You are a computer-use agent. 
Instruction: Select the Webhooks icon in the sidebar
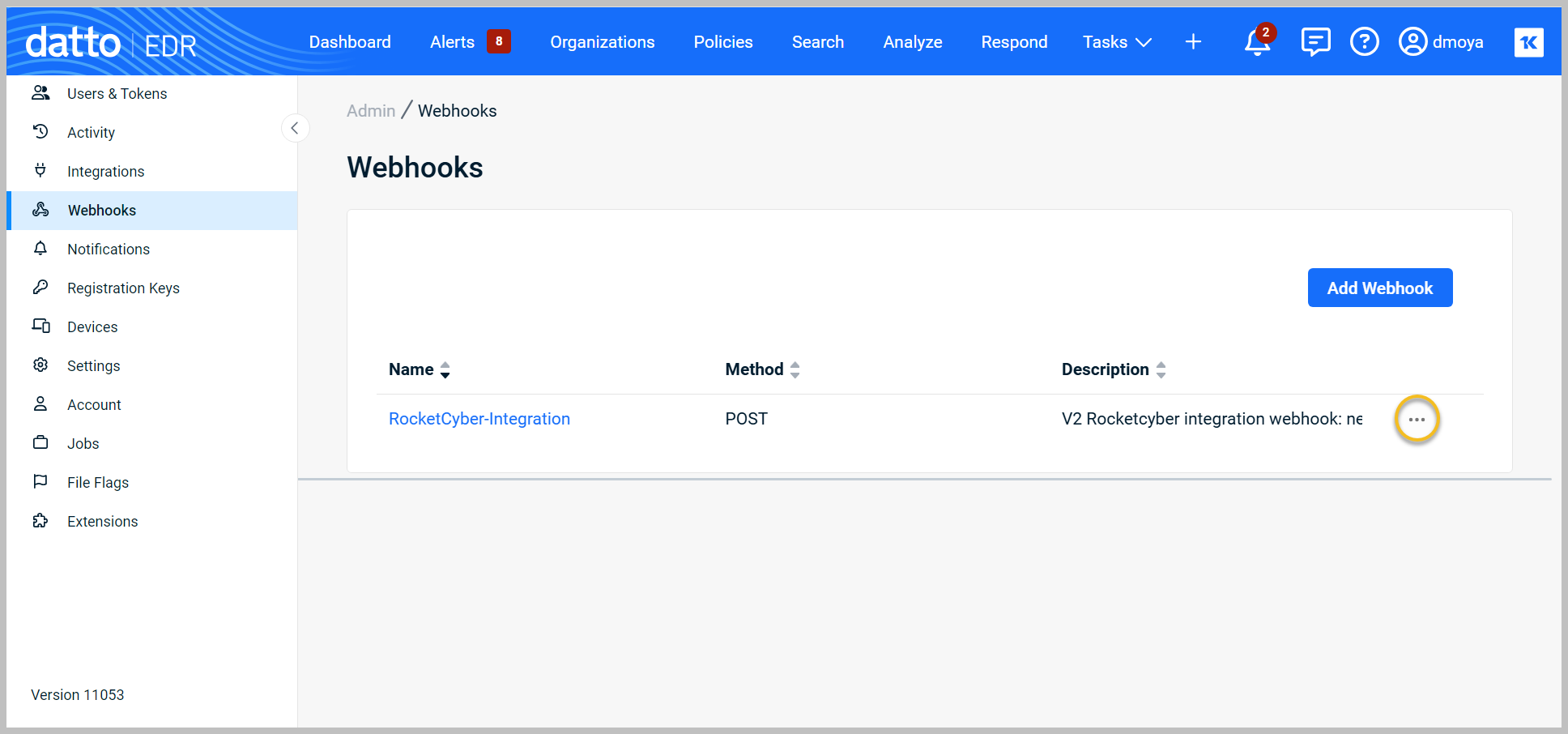click(x=40, y=210)
